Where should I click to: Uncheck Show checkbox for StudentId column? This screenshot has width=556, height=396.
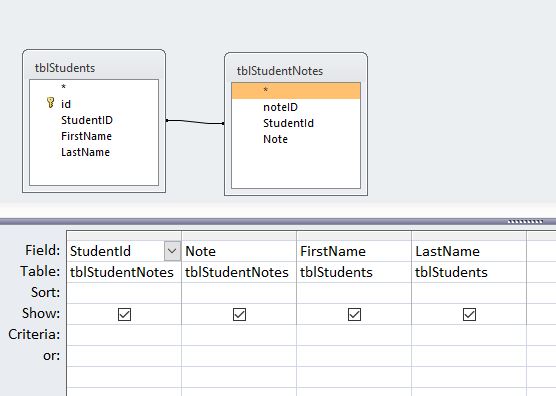click(x=124, y=314)
